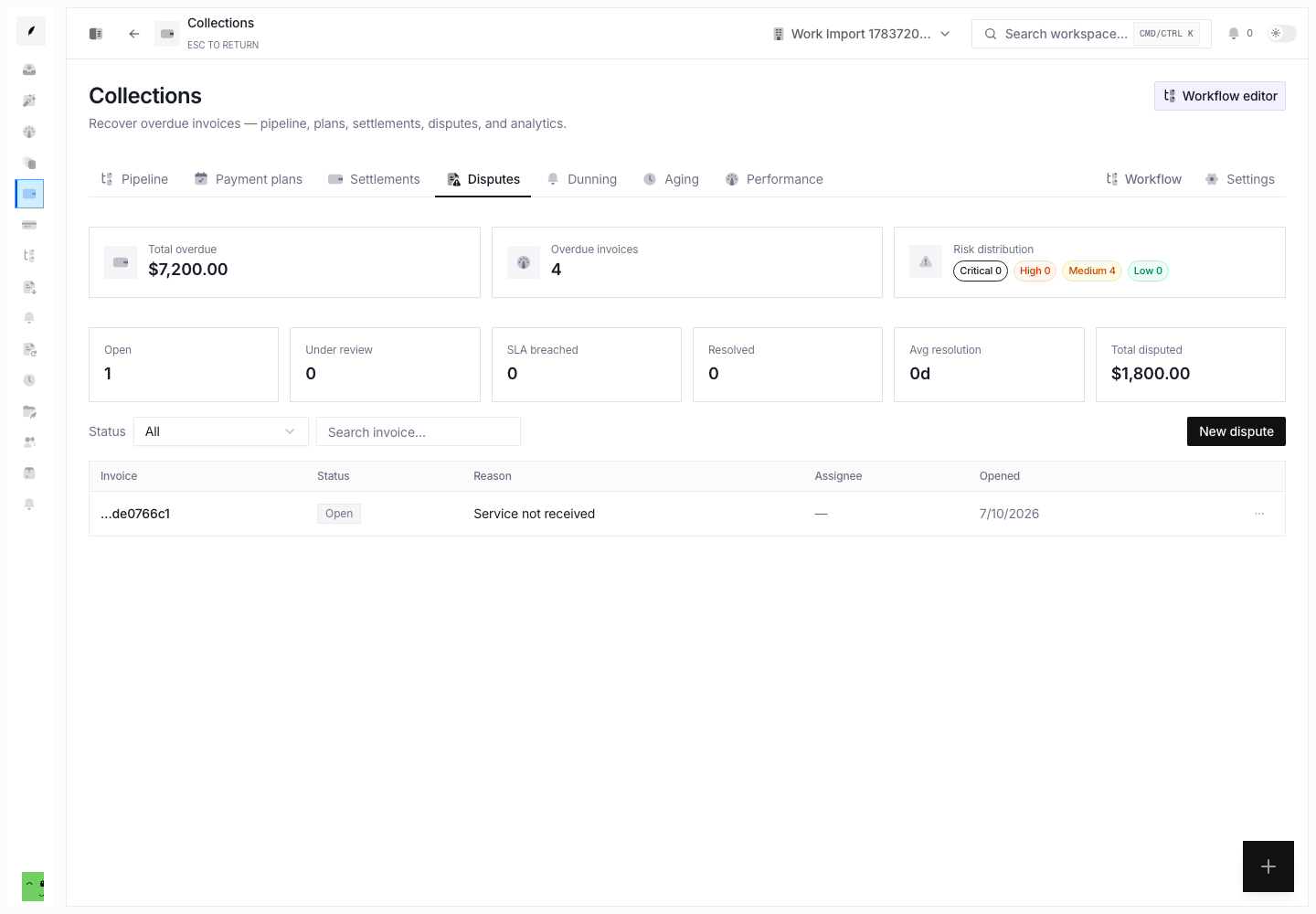1316x914 pixels.
Task: Open the clock sidebar icon
Action: click(x=29, y=380)
